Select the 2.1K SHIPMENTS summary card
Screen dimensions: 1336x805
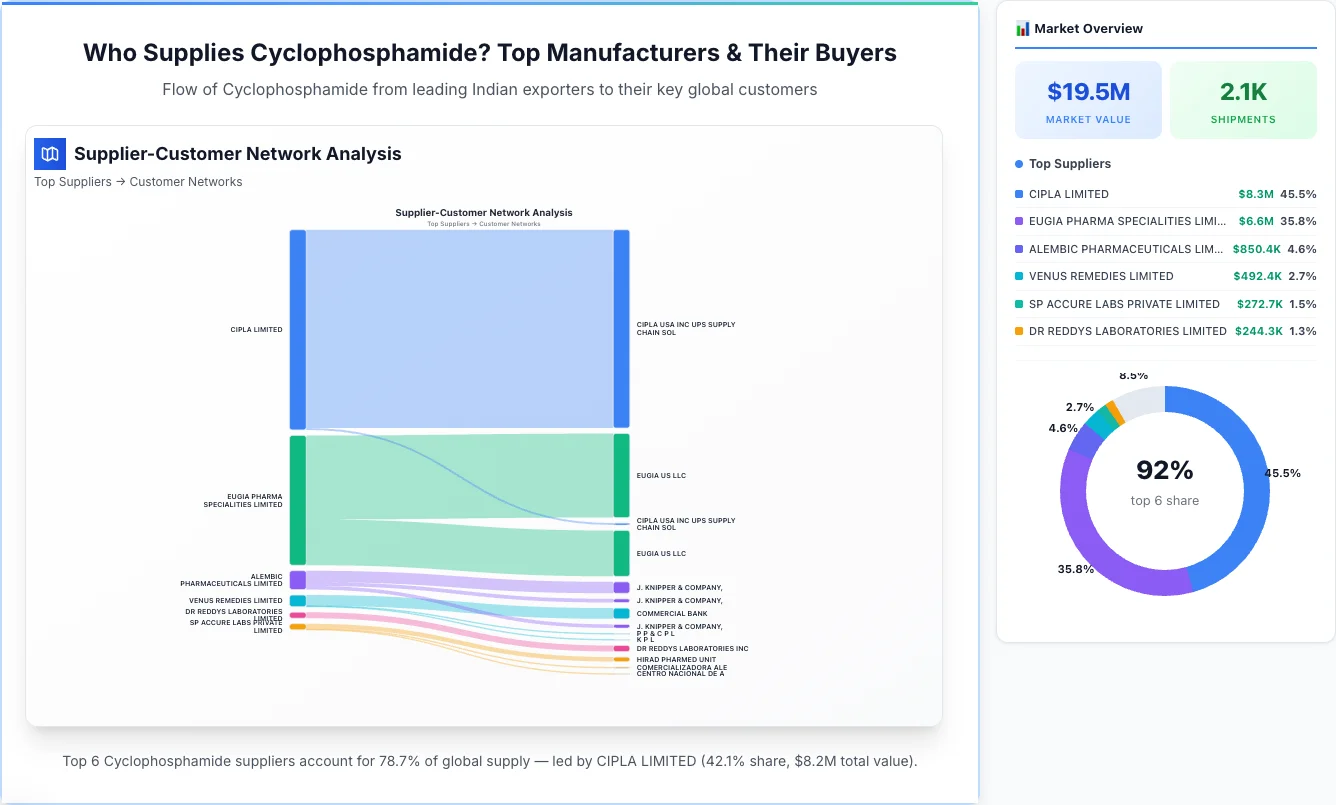click(x=1243, y=99)
